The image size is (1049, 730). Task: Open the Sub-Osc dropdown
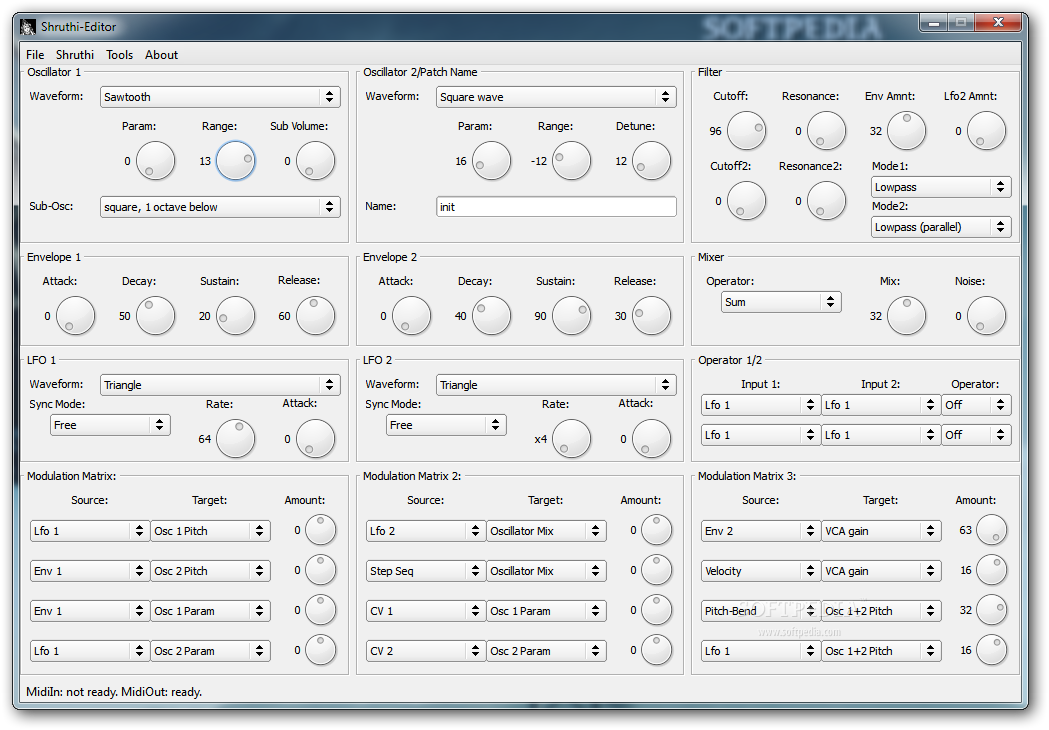[x=220, y=207]
